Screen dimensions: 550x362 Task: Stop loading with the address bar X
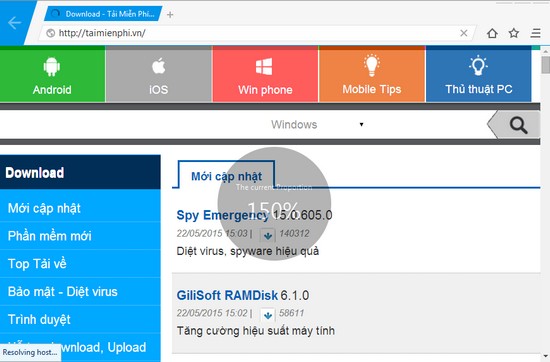[x=463, y=33]
